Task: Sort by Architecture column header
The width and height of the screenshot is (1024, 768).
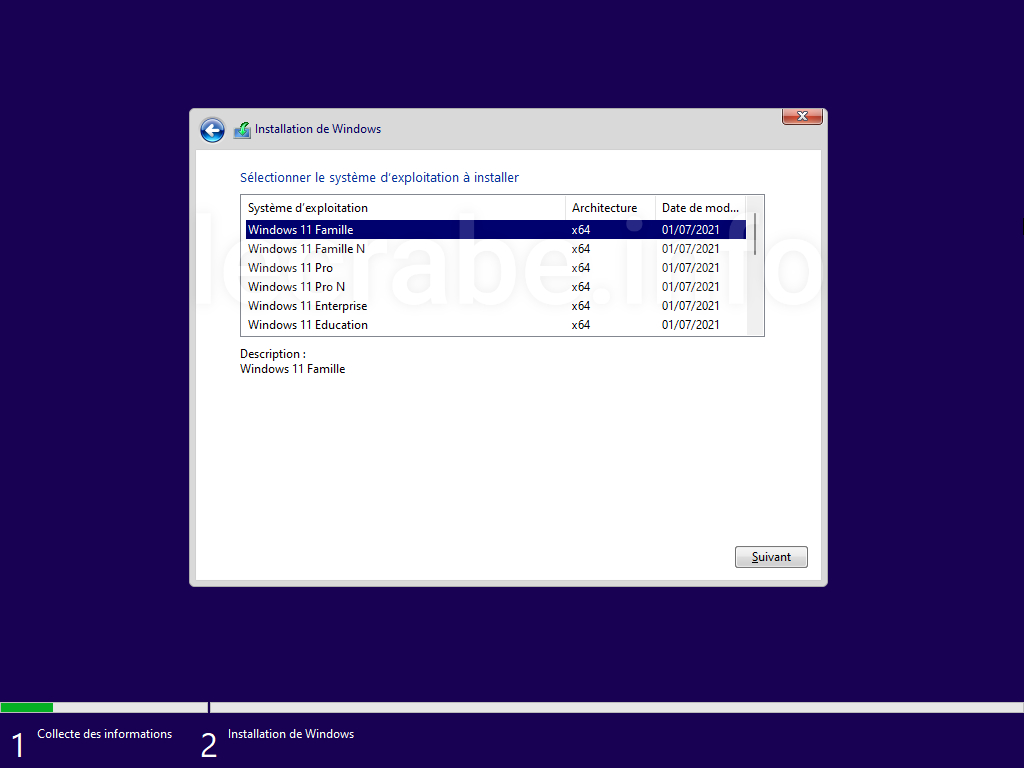Action: point(610,208)
